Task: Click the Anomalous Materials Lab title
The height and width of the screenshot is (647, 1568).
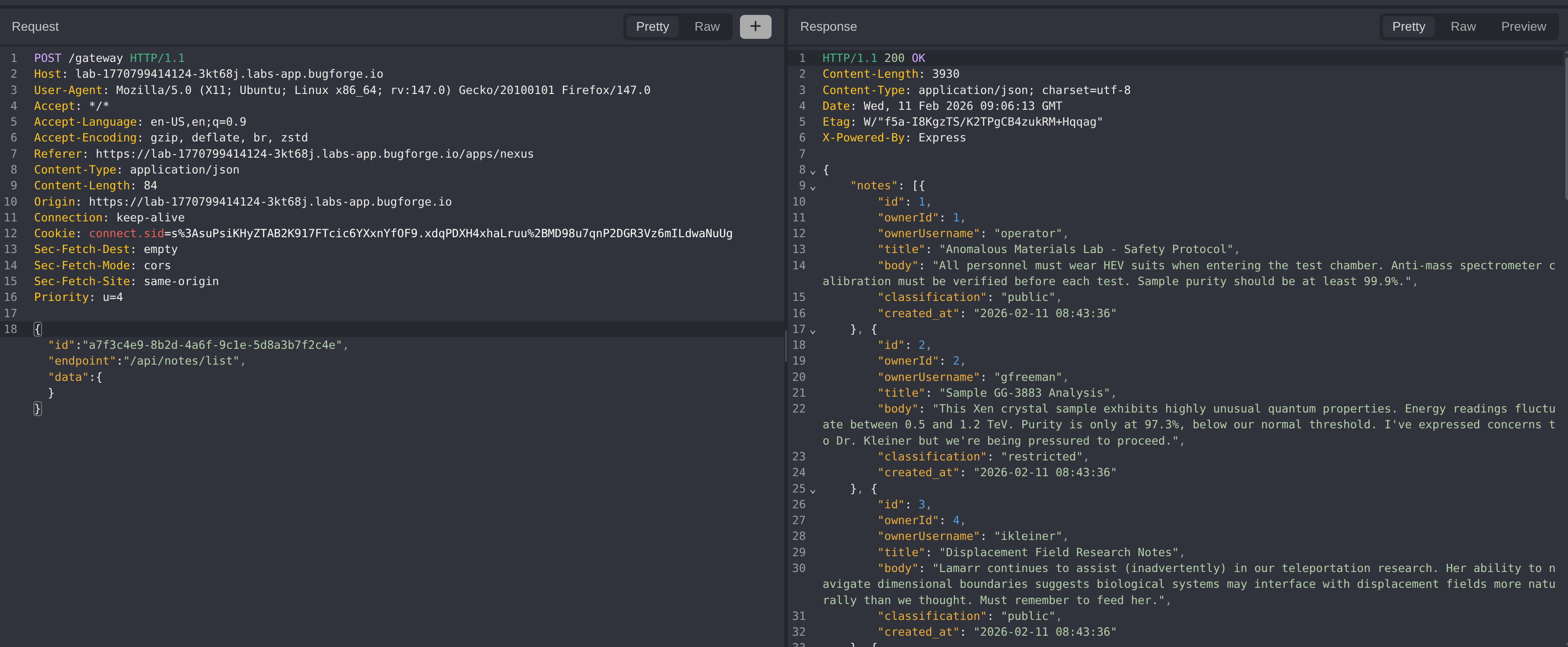Action: tap(1086, 249)
